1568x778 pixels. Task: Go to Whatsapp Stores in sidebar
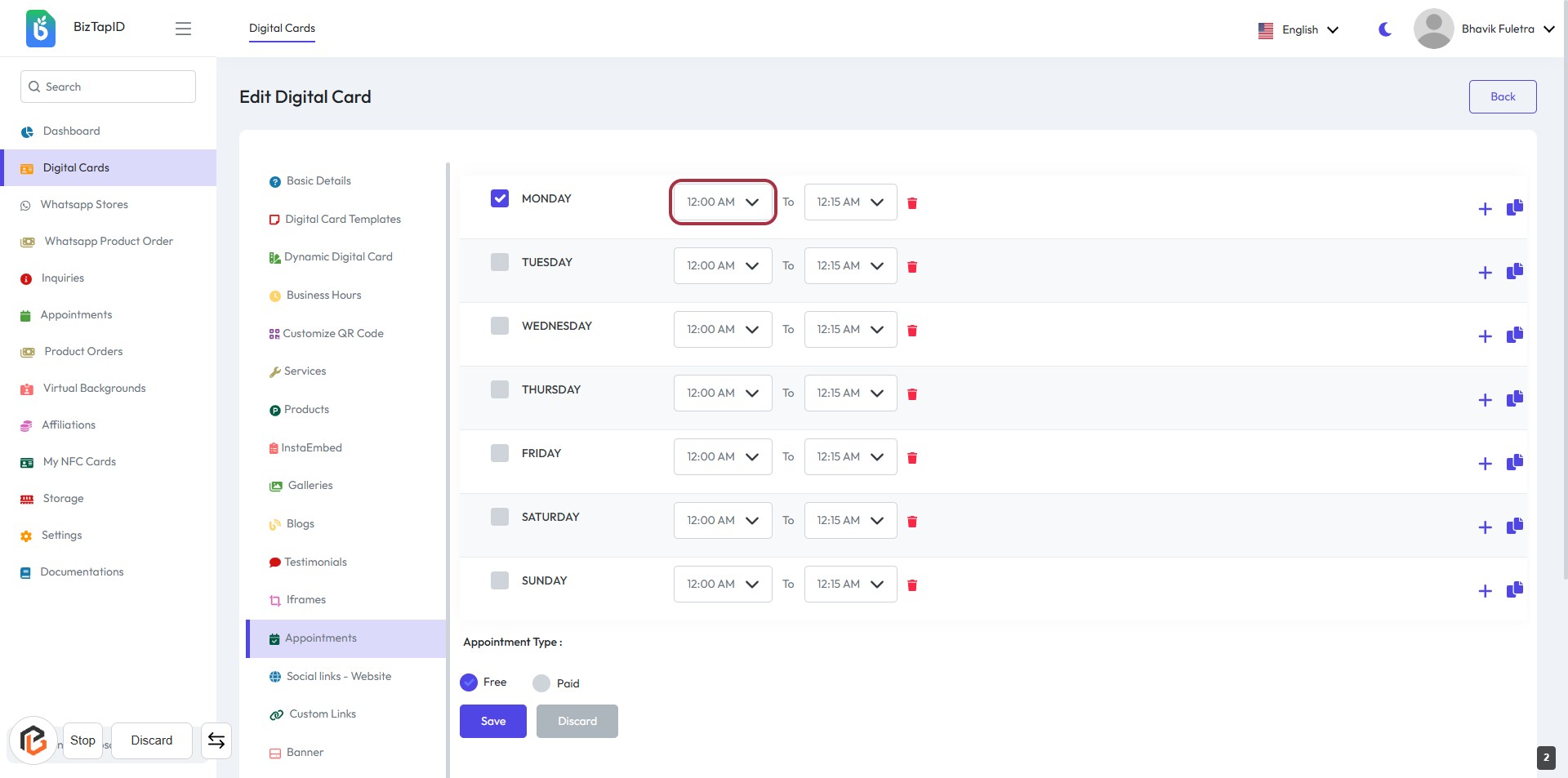(85, 204)
